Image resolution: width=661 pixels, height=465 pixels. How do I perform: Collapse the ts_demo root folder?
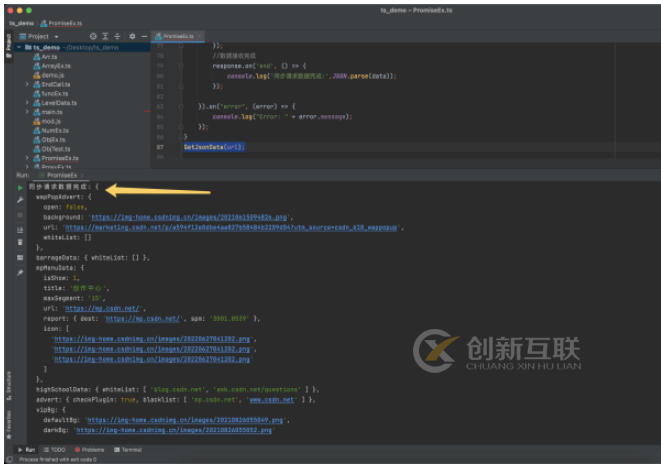pyautogui.click(x=19, y=47)
